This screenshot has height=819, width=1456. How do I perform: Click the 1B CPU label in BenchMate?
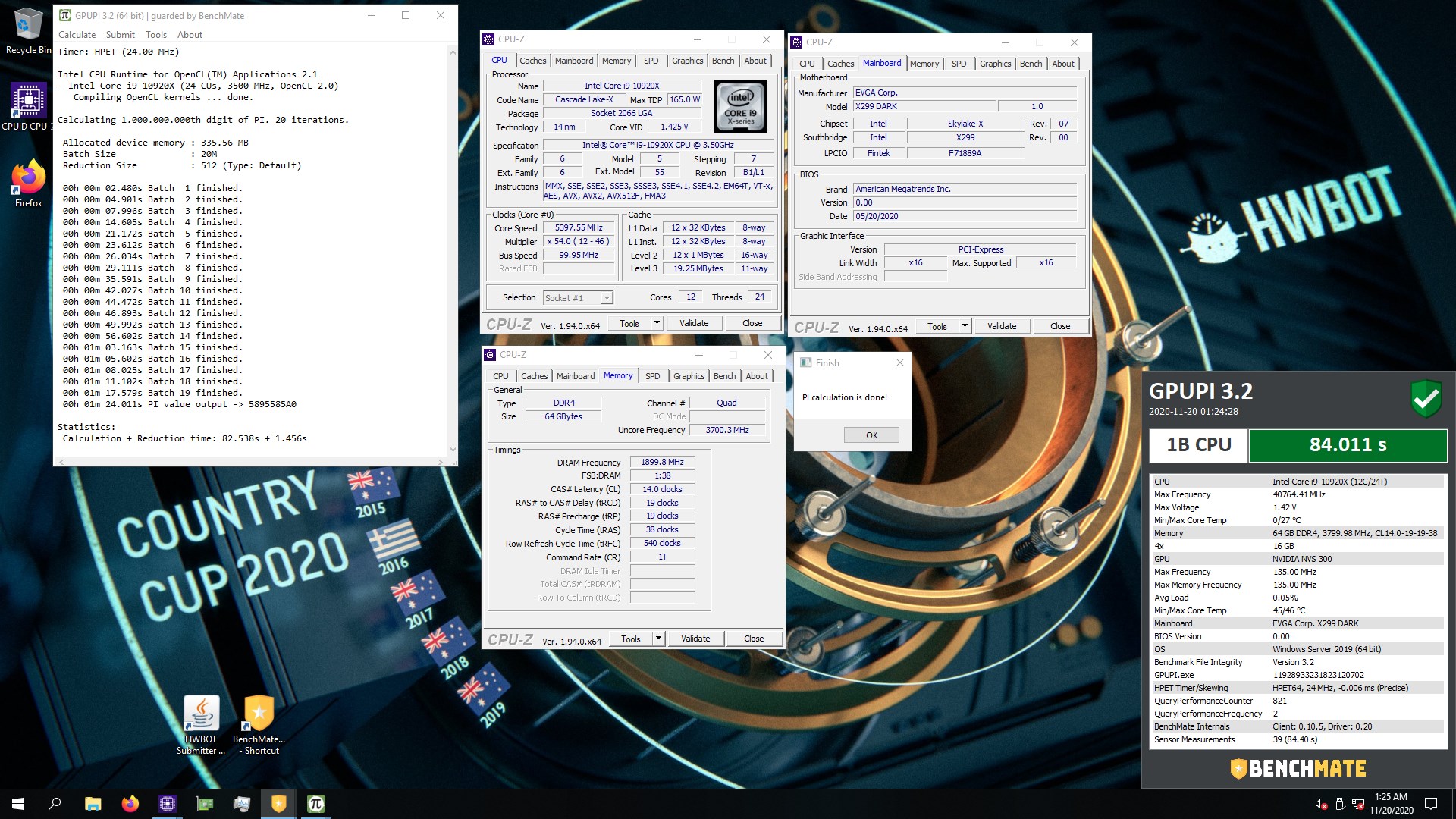(x=1198, y=445)
